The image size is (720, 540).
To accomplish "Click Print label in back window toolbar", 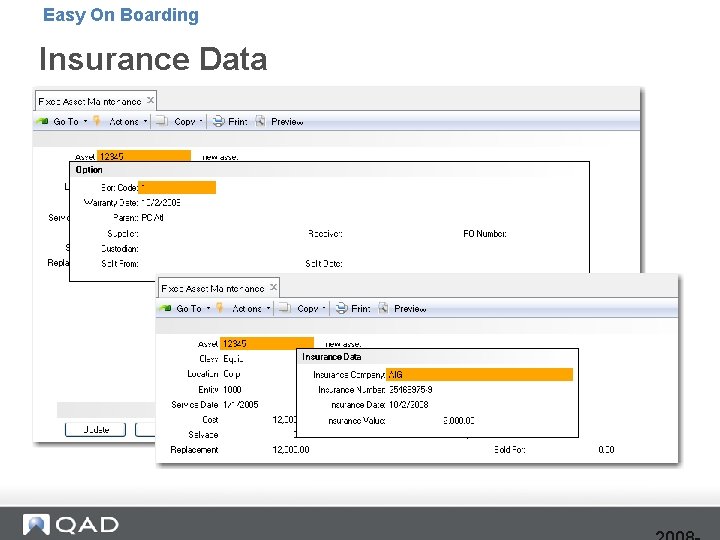I will 238,122.
